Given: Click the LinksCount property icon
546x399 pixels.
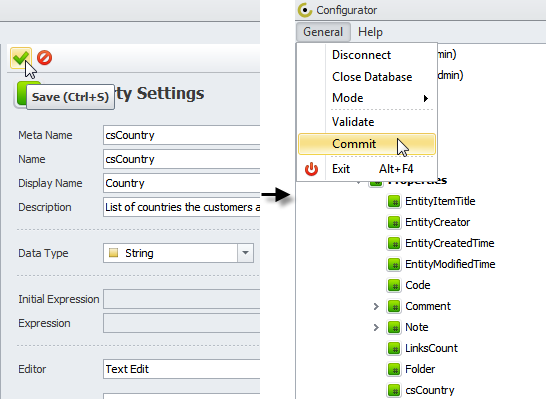Looking at the screenshot, I should coord(394,348).
